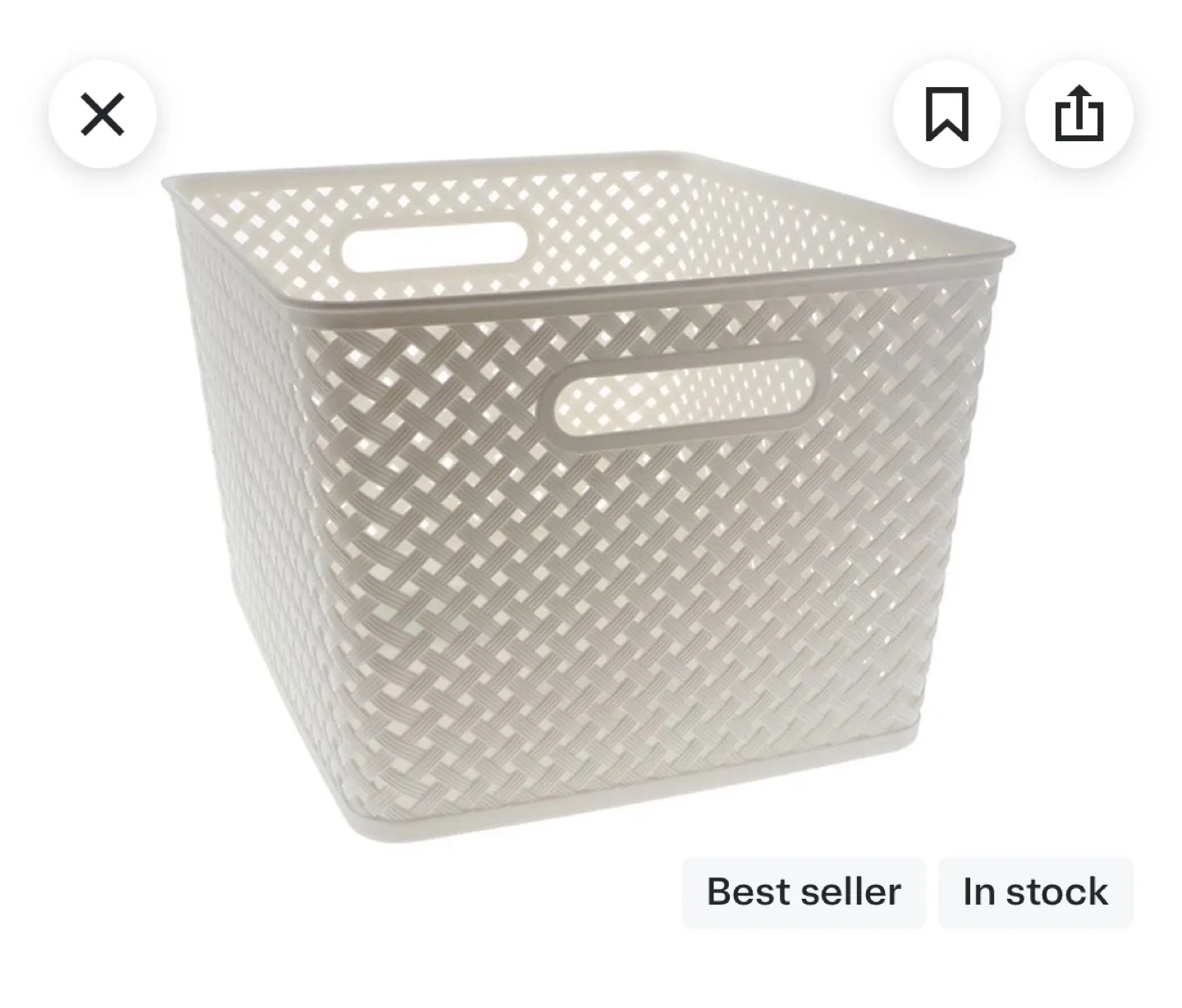
Task: Select the 'In stock' label text
Action: click(1036, 892)
